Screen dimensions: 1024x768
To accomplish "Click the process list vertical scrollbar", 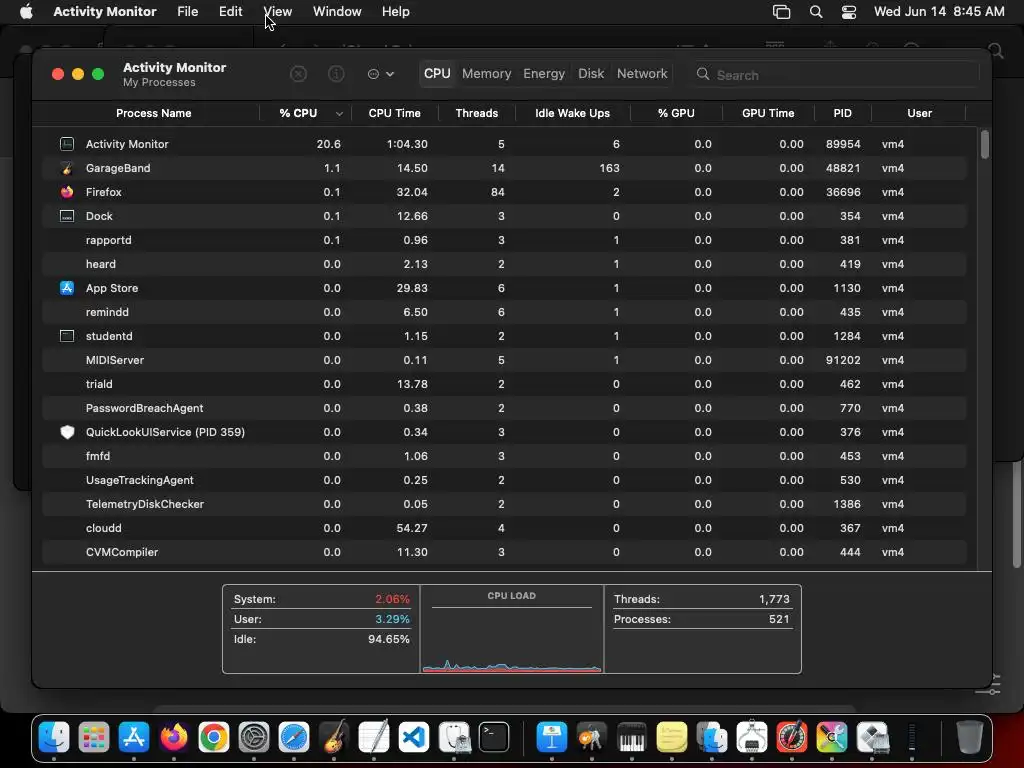I will click(x=984, y=144).
